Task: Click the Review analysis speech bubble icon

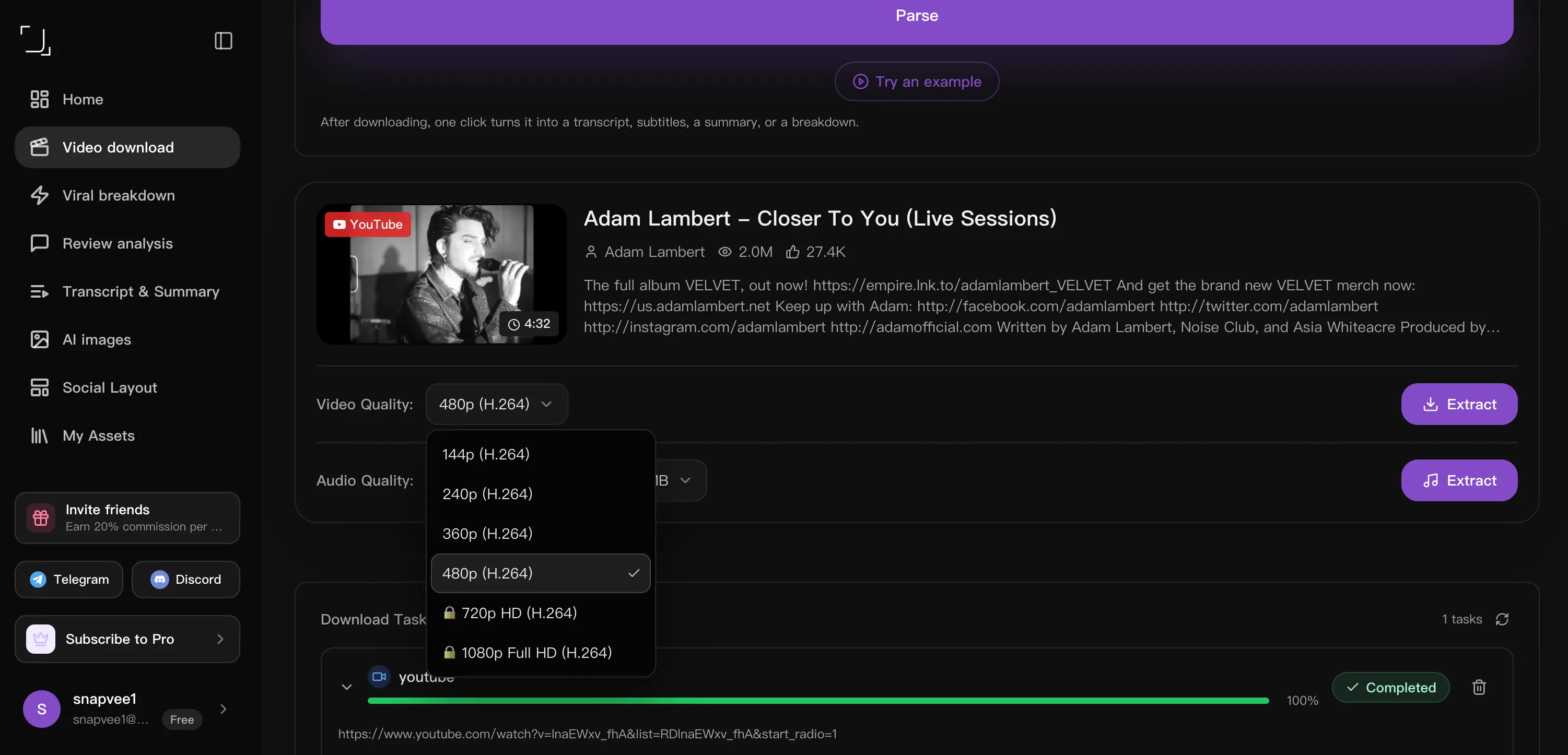Action: pos(40,243)
